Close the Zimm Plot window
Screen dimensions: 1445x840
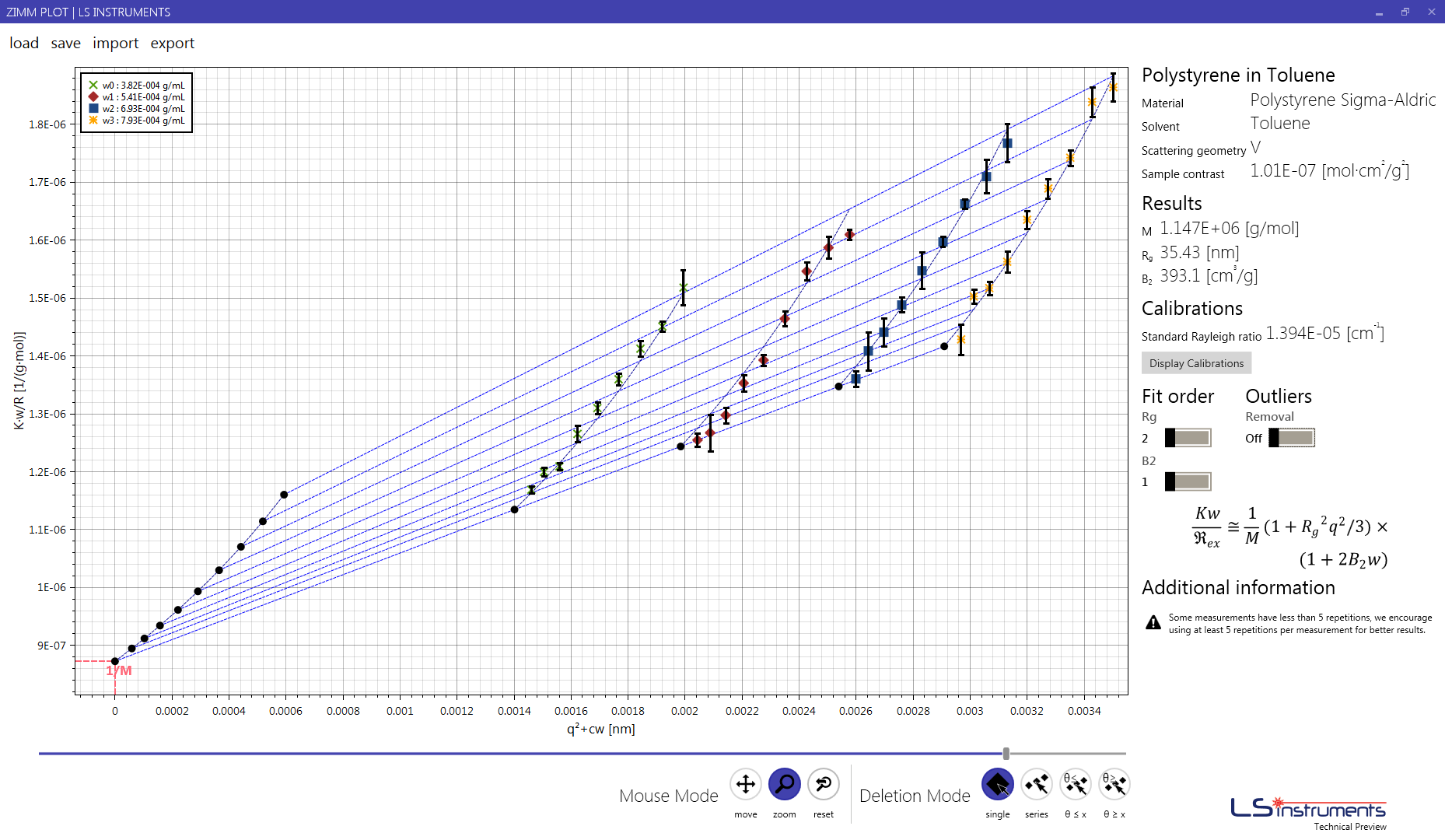point(1432,12)
